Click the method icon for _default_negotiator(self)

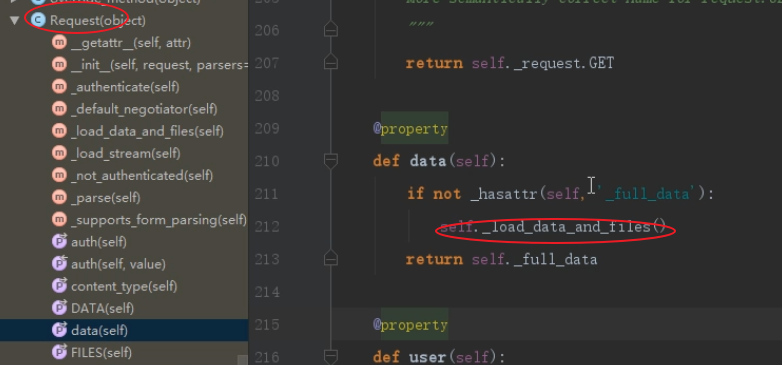pyautogui.click(x=59, y=109)
